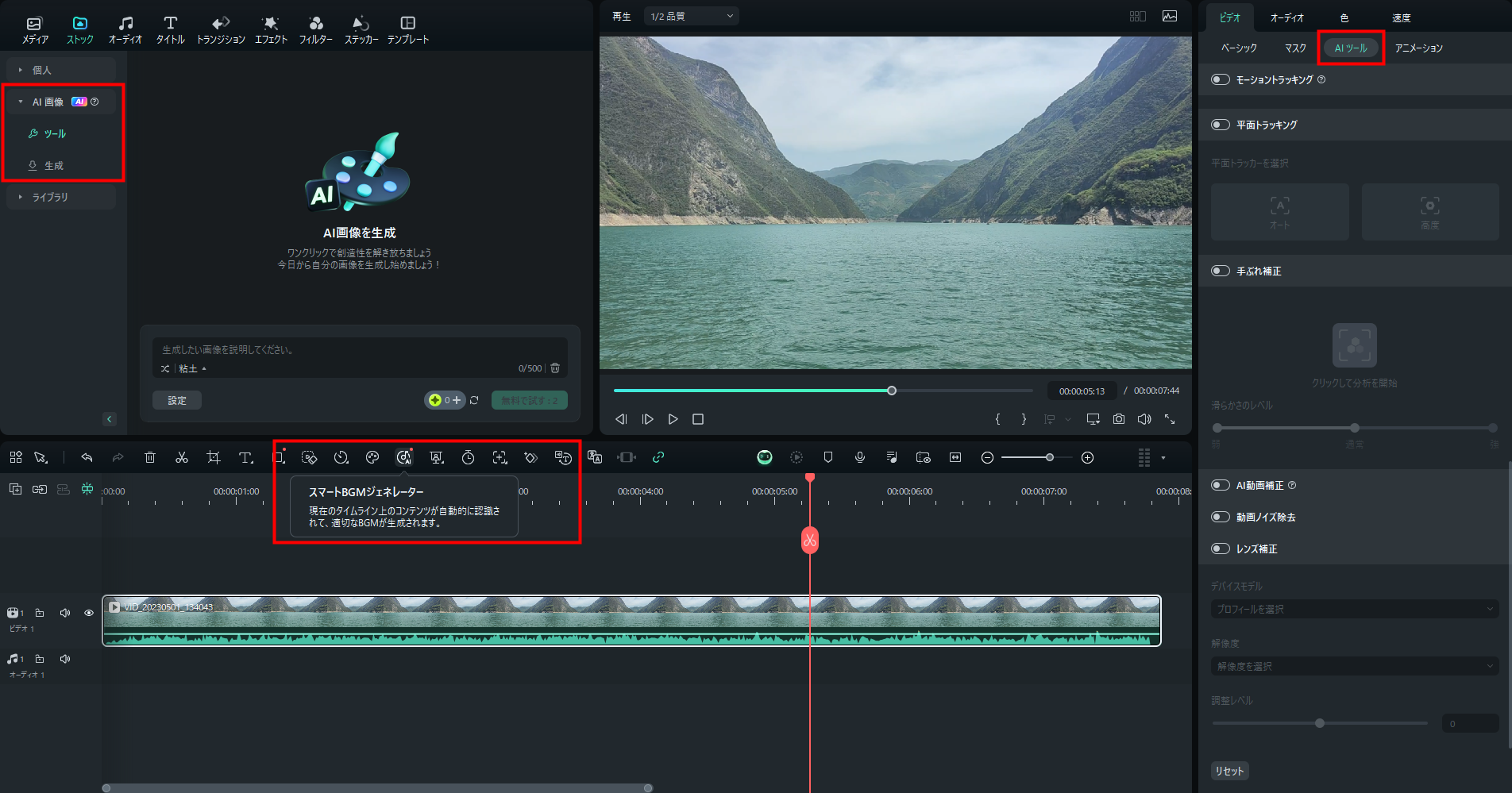Take a snapshot with the camera icon

[1118, 419]
